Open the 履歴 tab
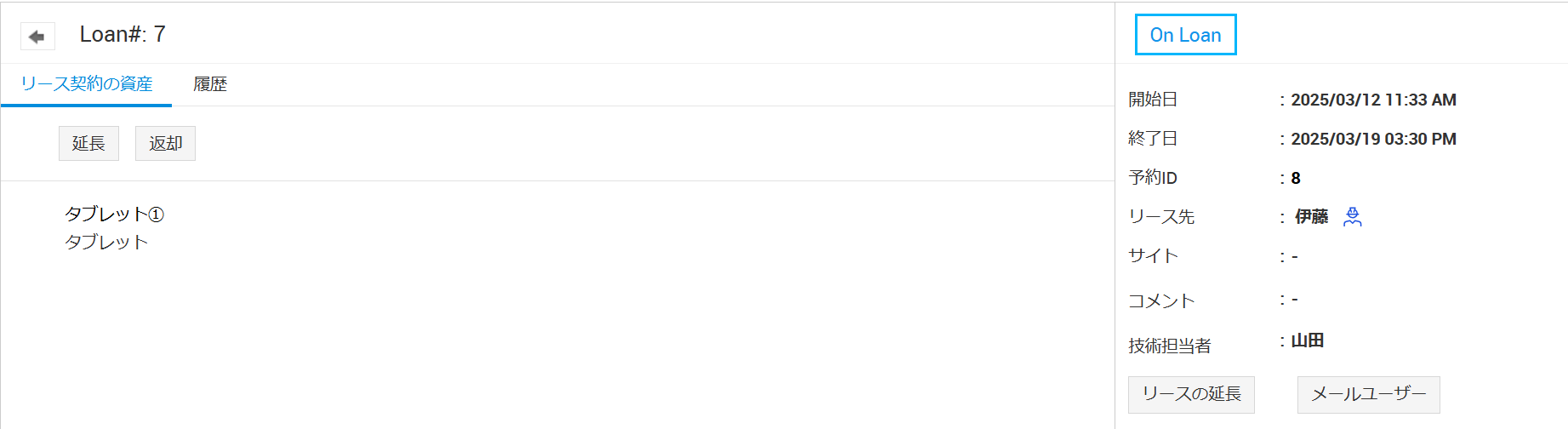The image size is (1568, 429). 210,84
